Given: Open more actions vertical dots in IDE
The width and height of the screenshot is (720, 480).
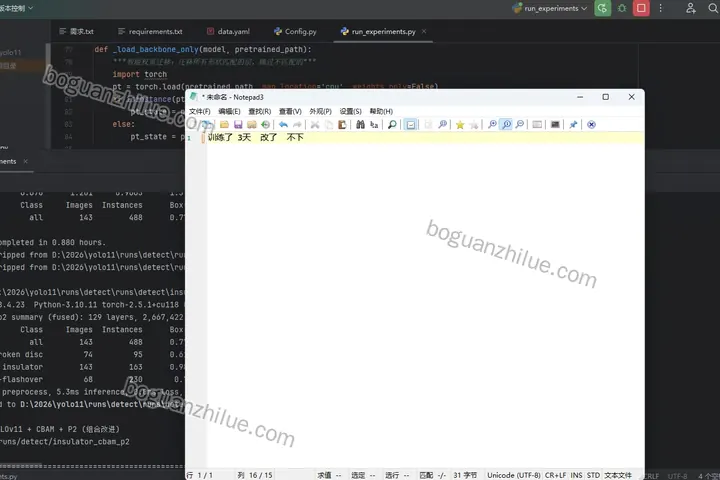Looking at the screenshot, I should [x=660, y=8].
